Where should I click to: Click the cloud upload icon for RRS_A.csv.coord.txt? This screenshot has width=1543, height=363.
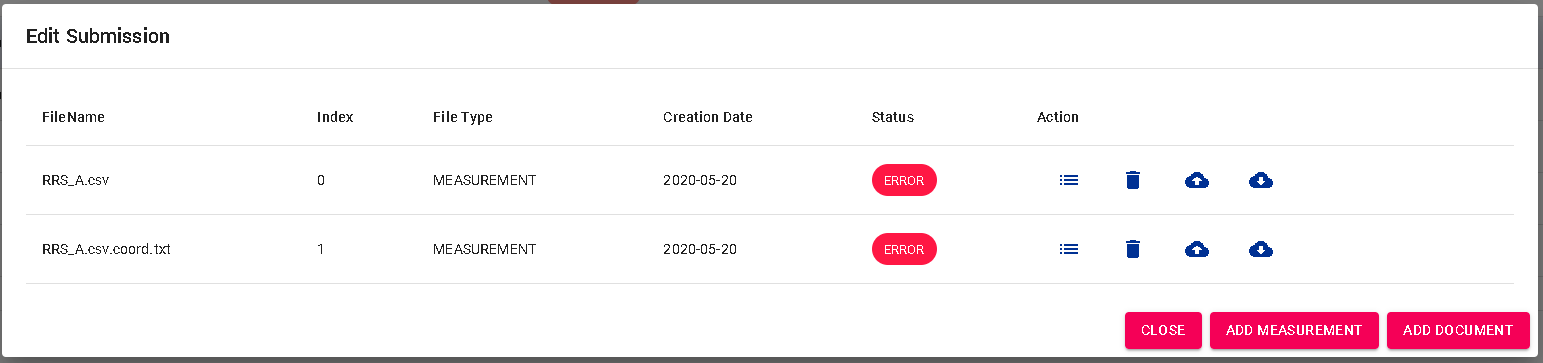(1197, 249)
